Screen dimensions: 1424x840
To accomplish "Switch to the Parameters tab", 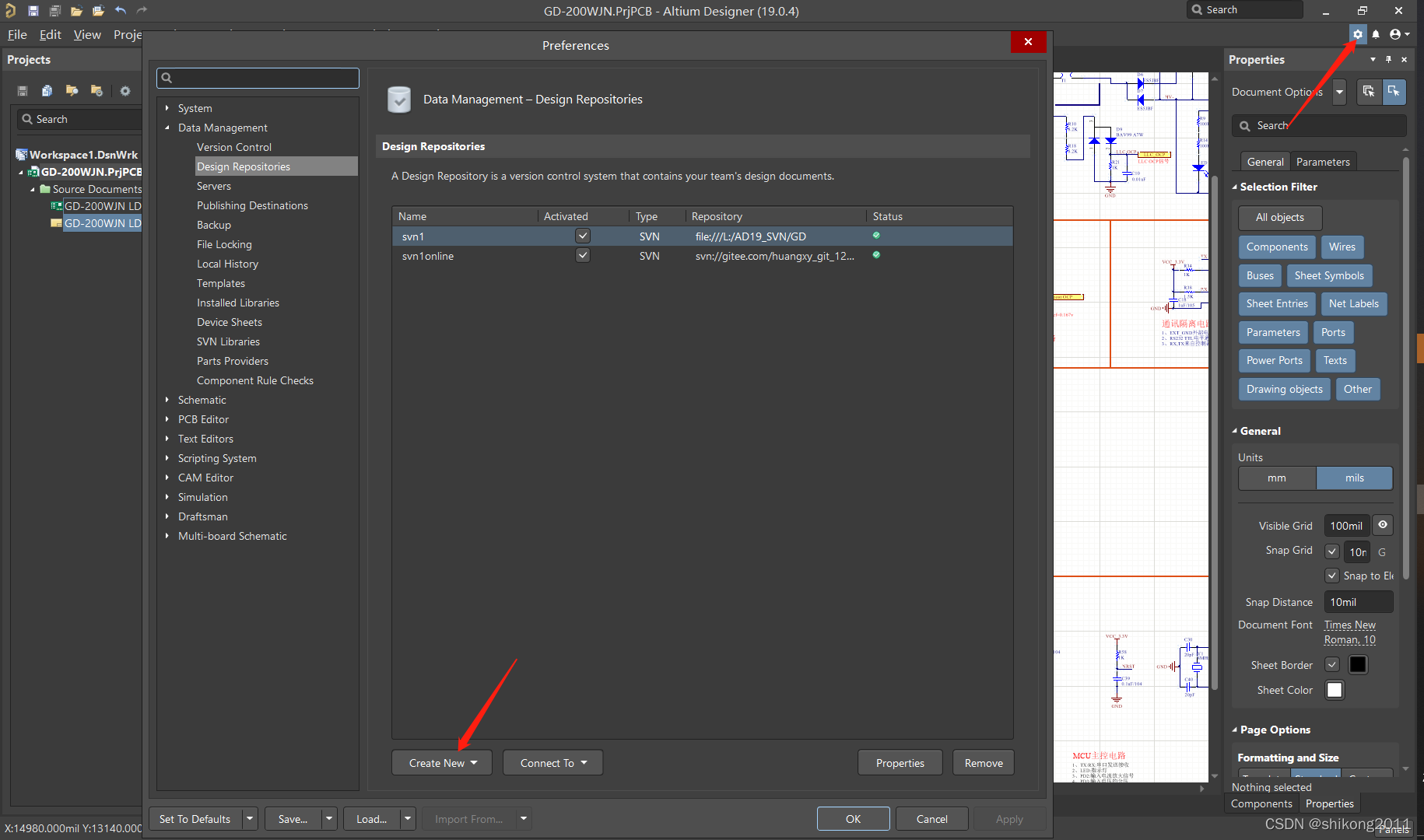I will pyautogui.click(x=1323, y=162).
